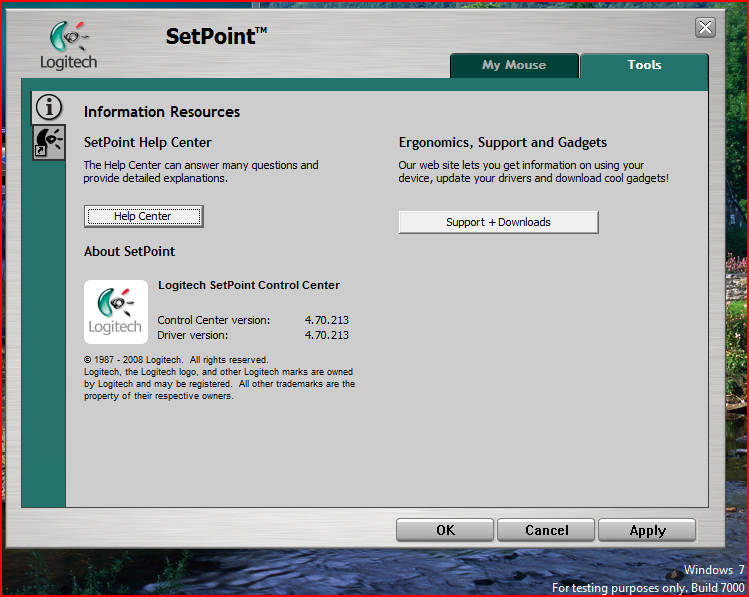Screen dimensions: 749x597
Task: Click the Control Center version 4.70.213 value
Action: (327, 320)
